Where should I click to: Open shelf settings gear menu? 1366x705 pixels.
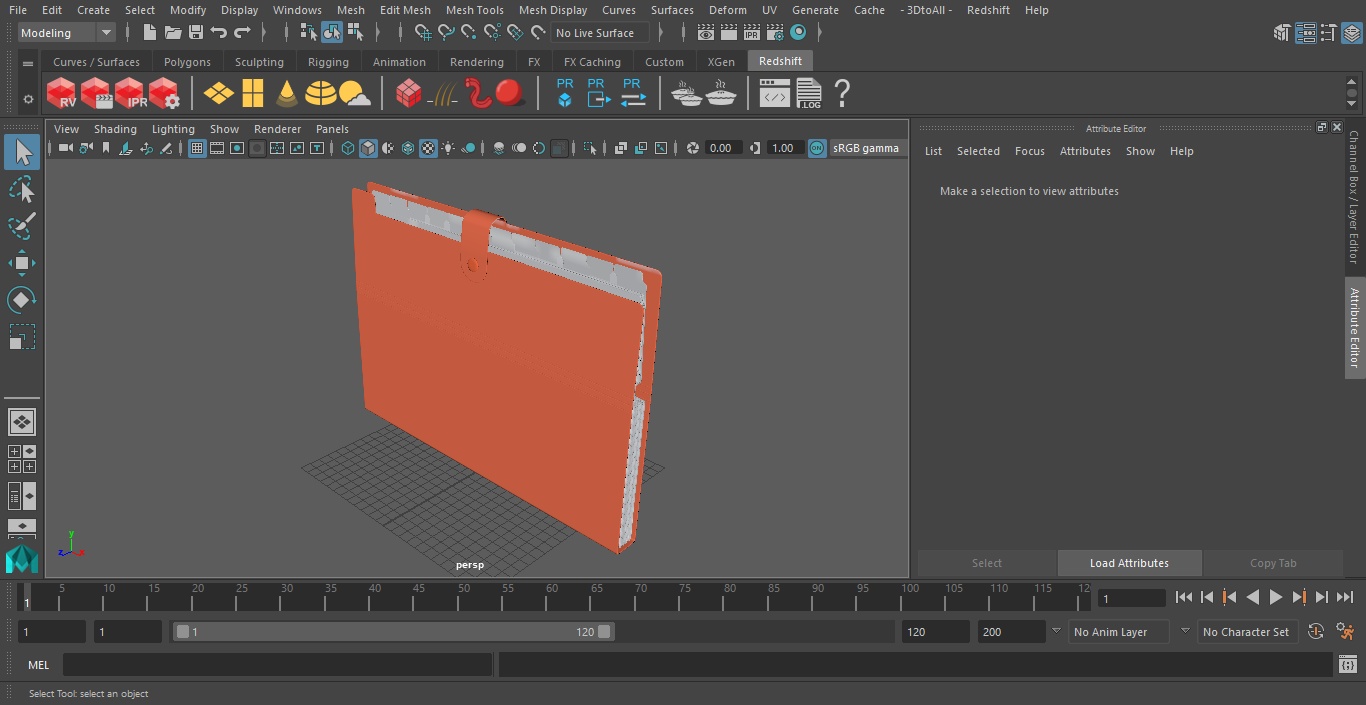pos(28,99)
